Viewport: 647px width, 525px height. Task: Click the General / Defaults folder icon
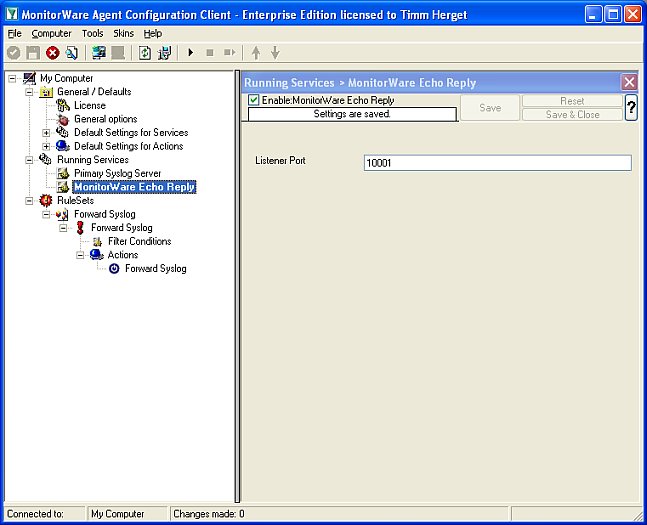tap(46, 92)
